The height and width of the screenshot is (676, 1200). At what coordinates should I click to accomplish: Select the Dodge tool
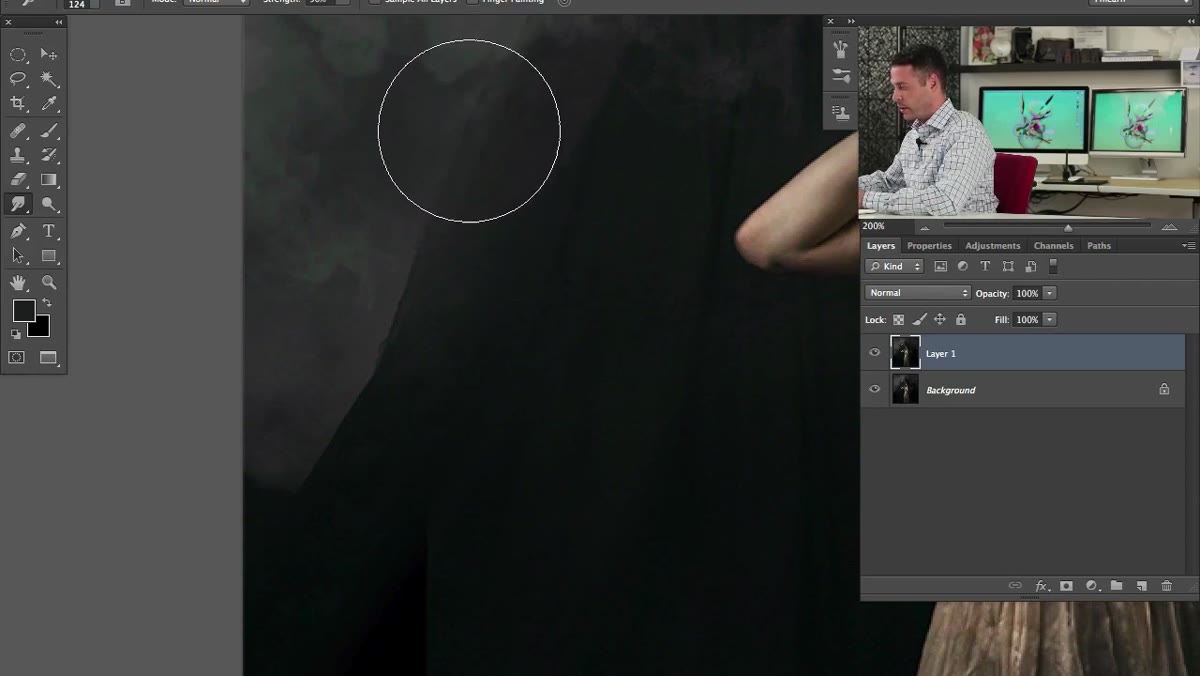(48, 204)
